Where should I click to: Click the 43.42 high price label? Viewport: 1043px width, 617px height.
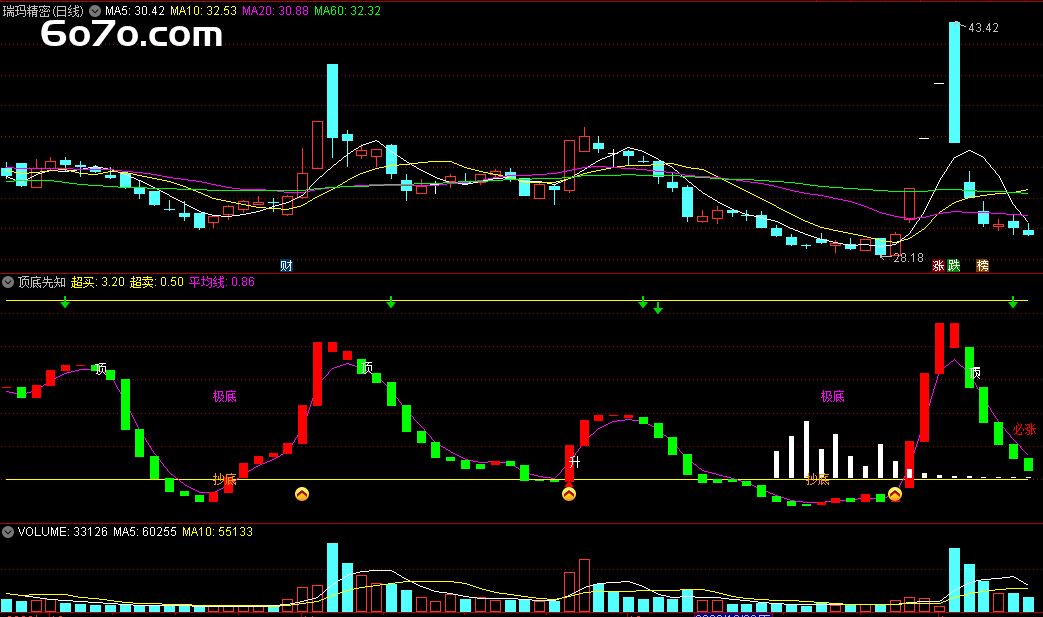tap(983, 28)
